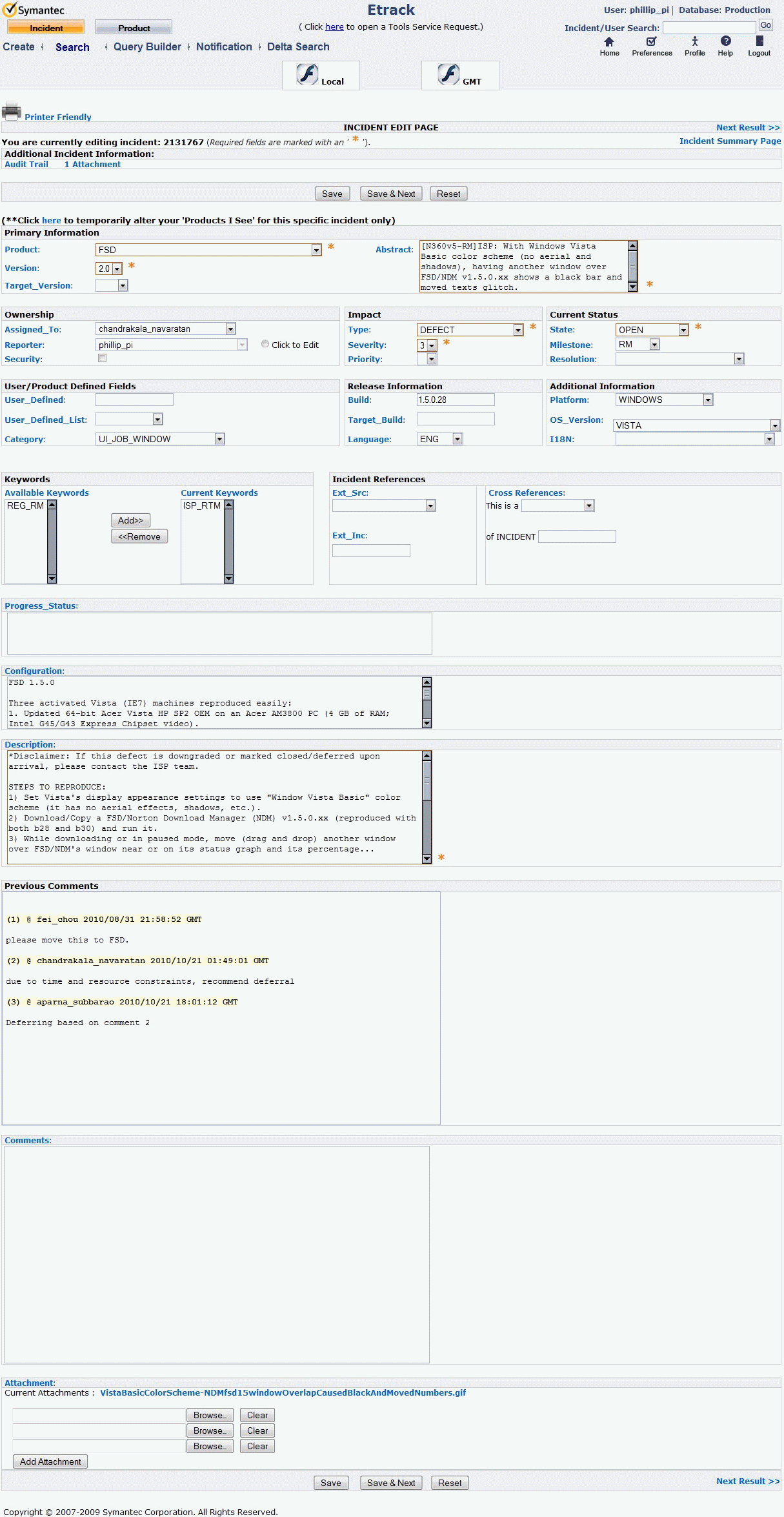Open the OS_Version dropdown showing VISTA

point(696,425)
